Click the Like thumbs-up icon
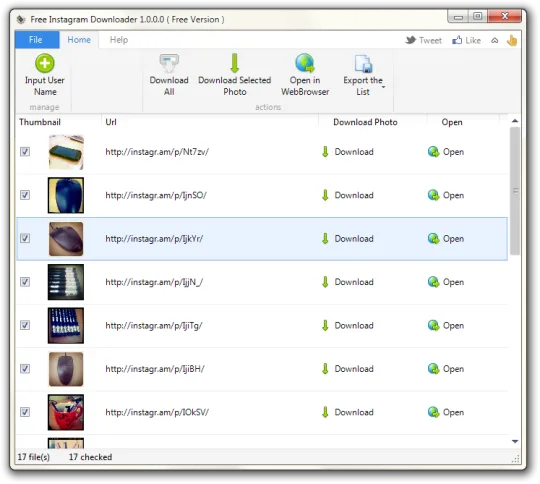 click(457, 40)
